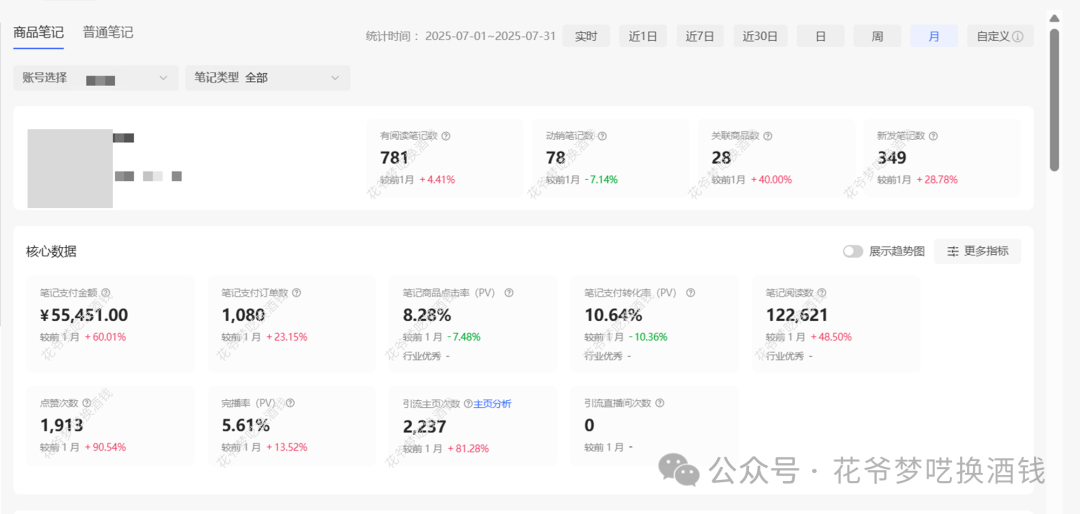Open the 更多指标 button
Viewport: 1080px width, 514px height.
pyautogui.click(x=977, y=251)
